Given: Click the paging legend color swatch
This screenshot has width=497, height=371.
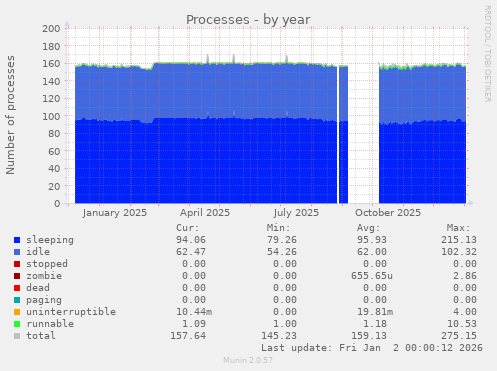Looking at the screenshot, I should point(17,300).
